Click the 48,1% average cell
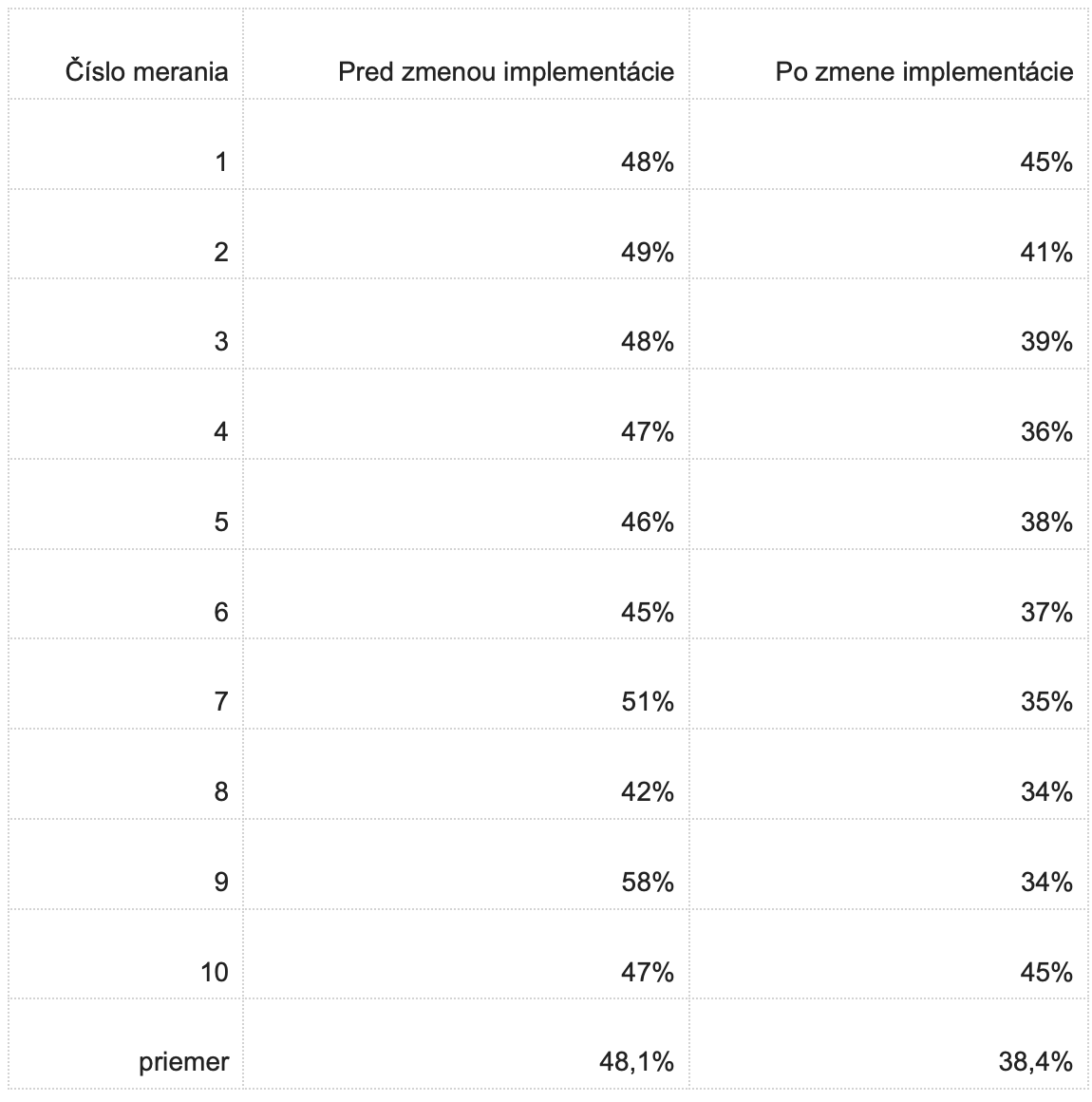Screen dimensions: 1092x1102 466,1044
